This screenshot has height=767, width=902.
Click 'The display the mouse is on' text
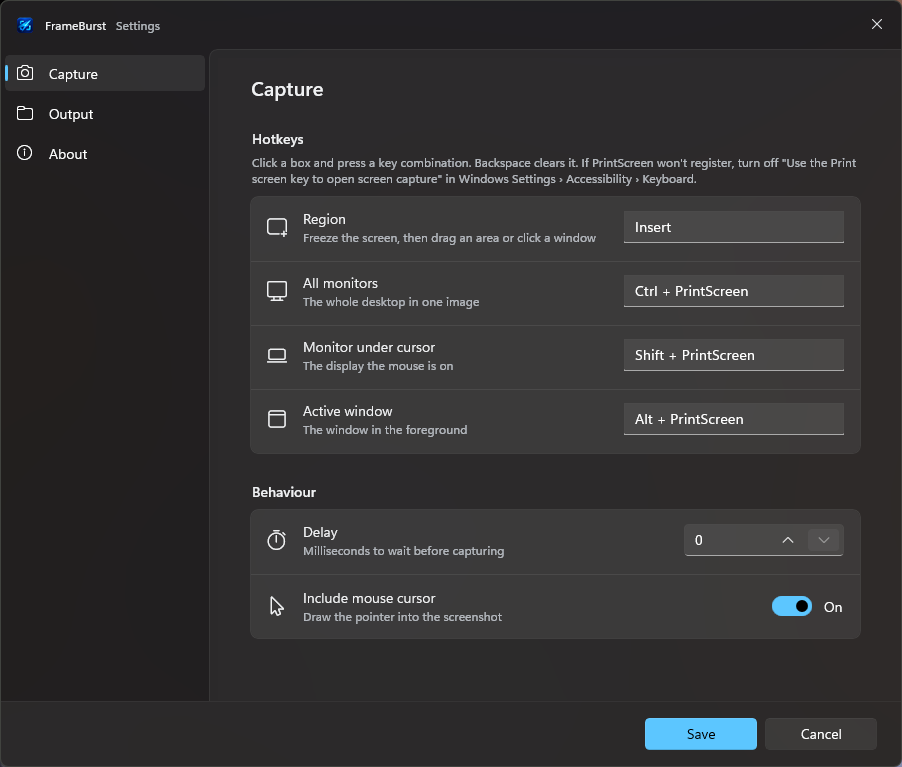[x=378, y=366]
